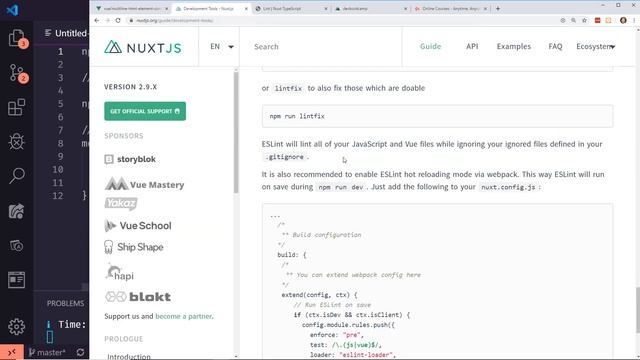Open Search view in VS Code activity bar
This screenshot has width=640, height=360.
[17, 176]
